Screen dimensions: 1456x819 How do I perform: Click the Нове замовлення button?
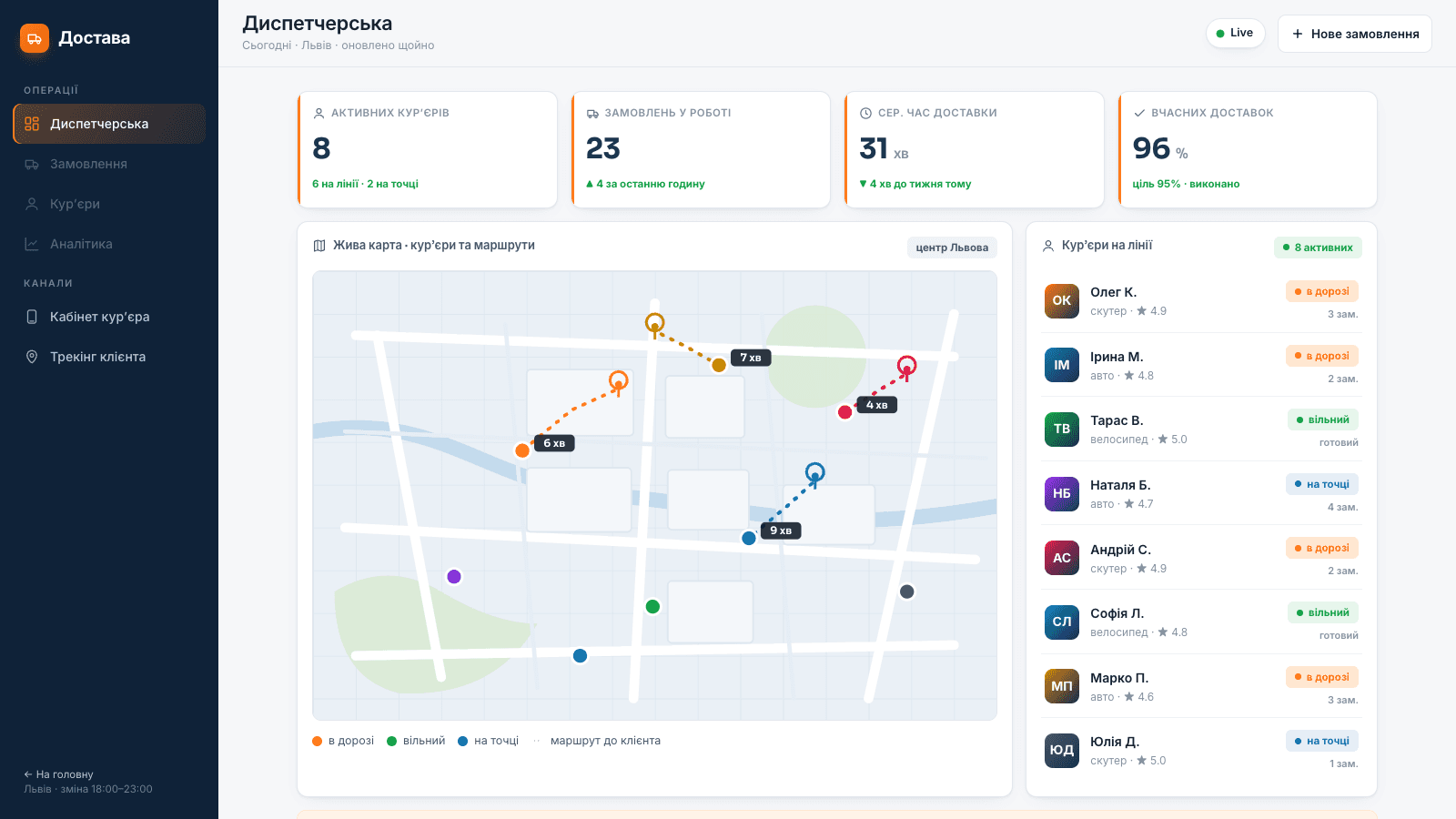point(1355,34)
